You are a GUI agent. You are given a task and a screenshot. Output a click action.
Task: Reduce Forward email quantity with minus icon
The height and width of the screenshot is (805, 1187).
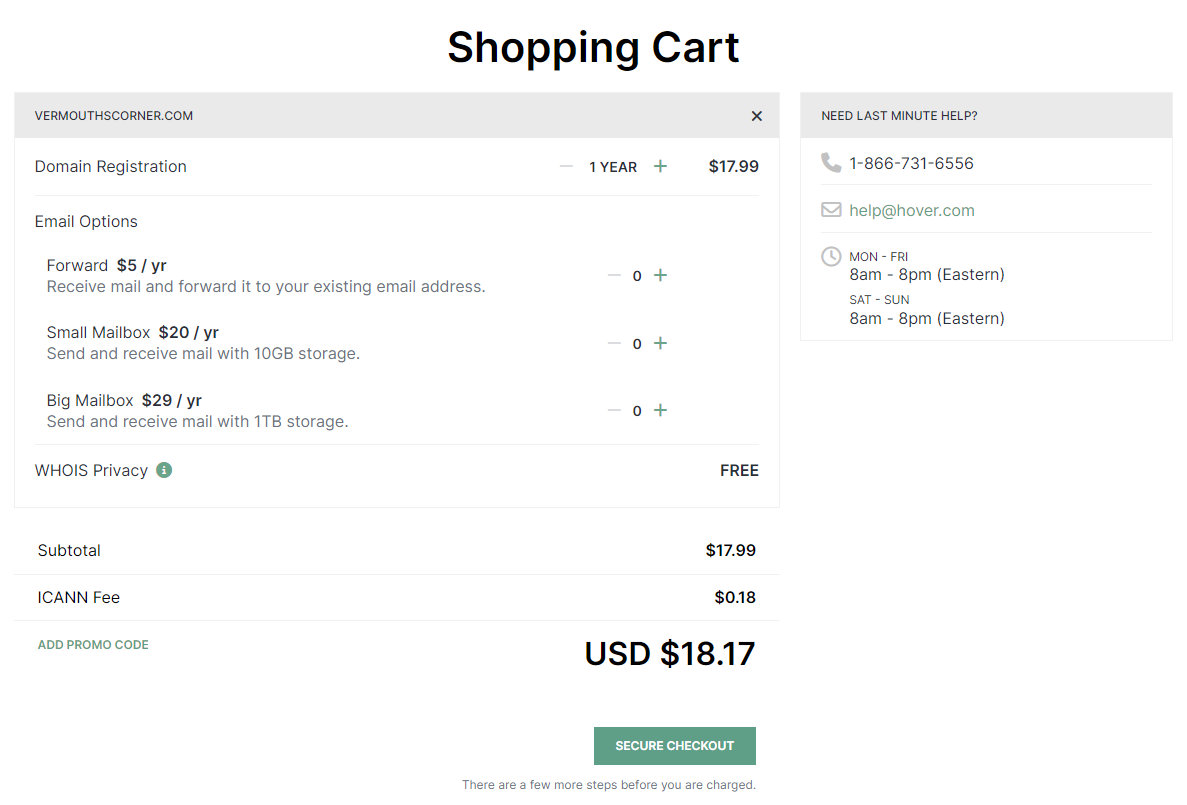(x=614, y=275)
